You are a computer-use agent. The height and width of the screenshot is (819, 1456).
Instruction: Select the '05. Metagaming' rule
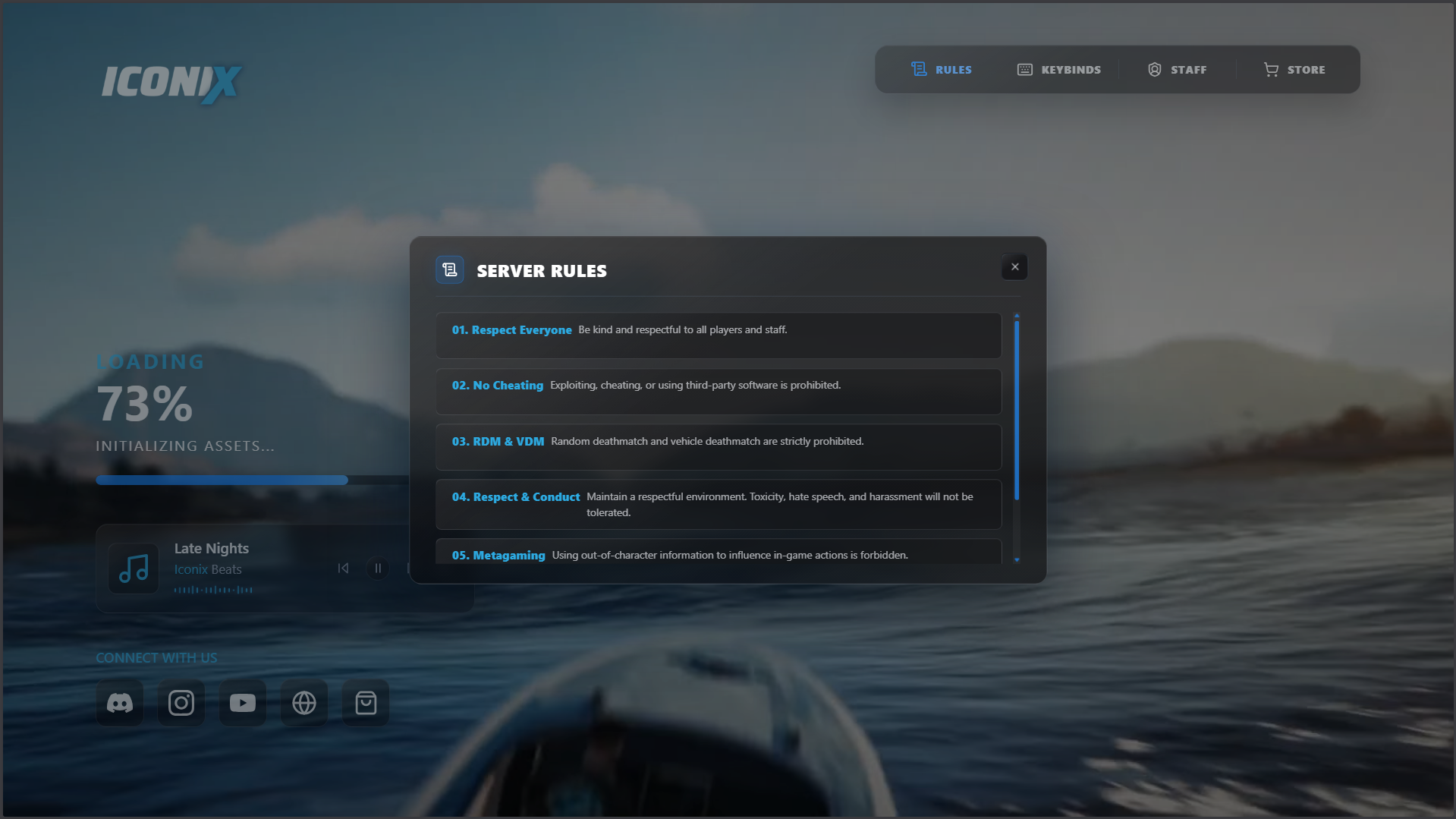pyautogui.click(x=719, y=552)
